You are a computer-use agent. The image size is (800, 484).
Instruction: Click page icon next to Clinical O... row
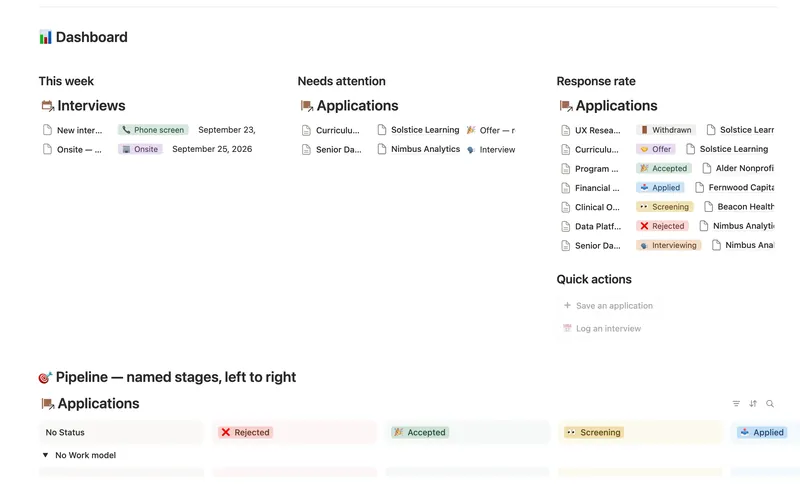click(565, 207)
